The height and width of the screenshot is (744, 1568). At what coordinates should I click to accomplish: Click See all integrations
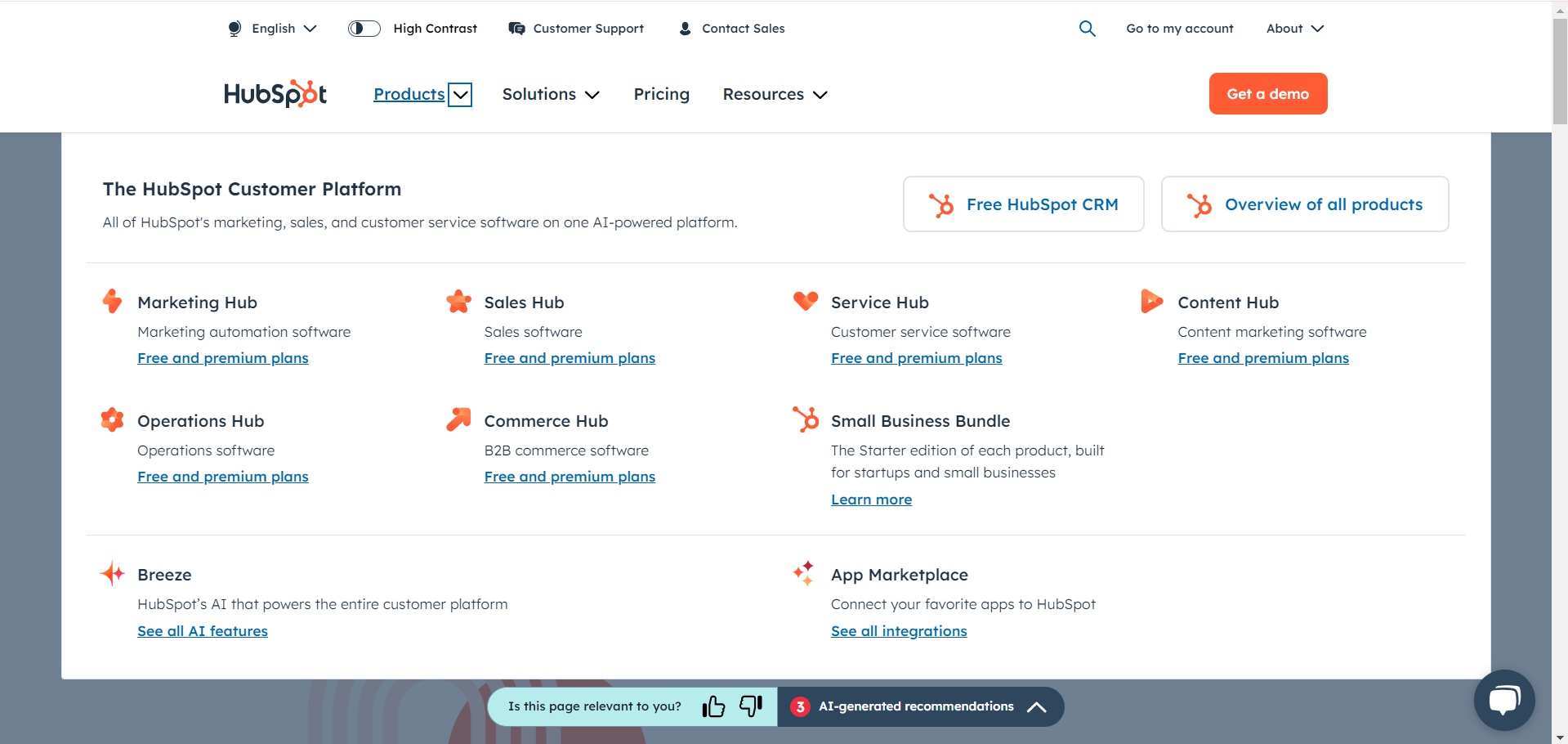pyautogui.click(x=899, y=631)
